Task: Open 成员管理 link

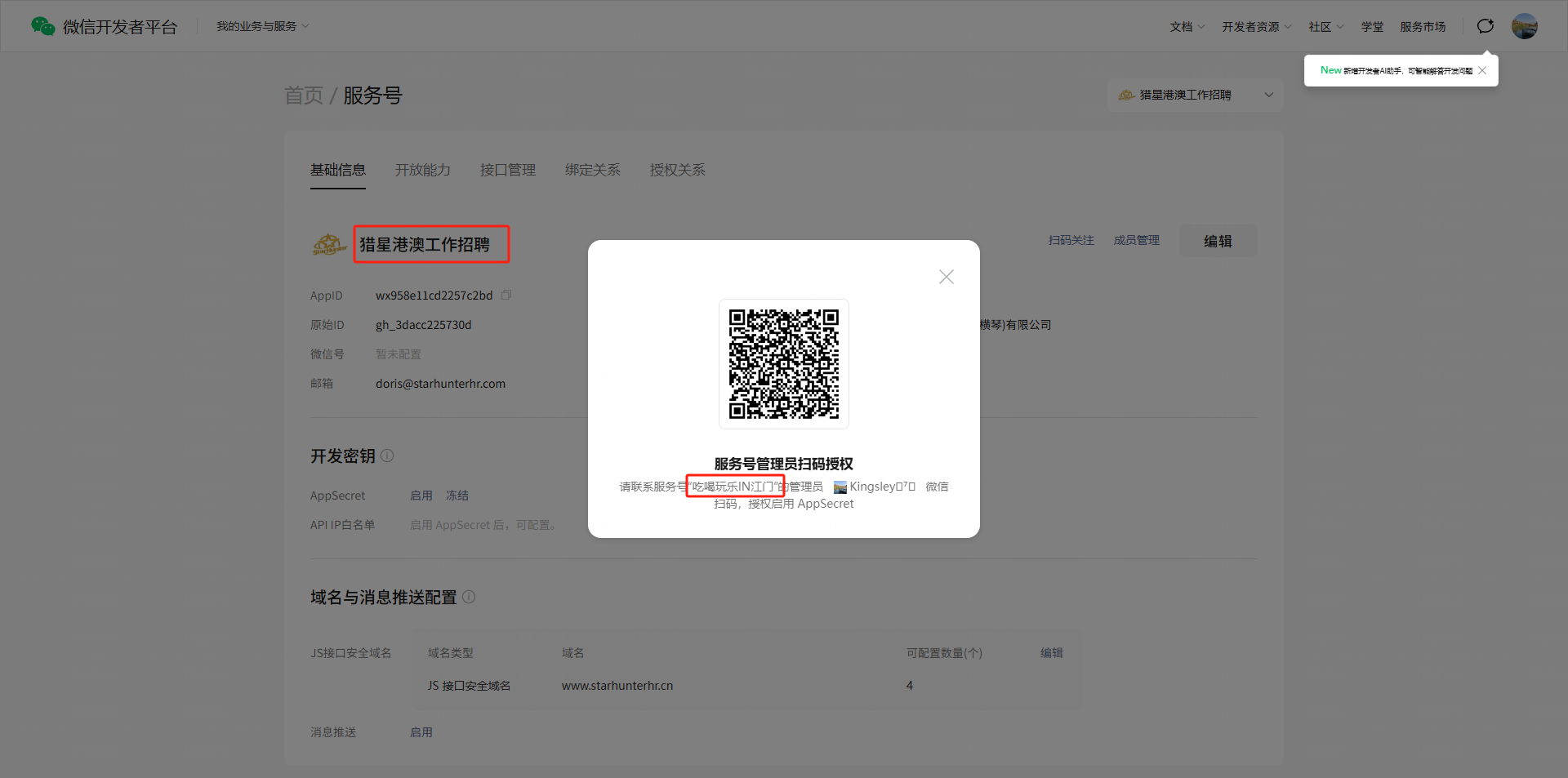Action: point(1137,240)
